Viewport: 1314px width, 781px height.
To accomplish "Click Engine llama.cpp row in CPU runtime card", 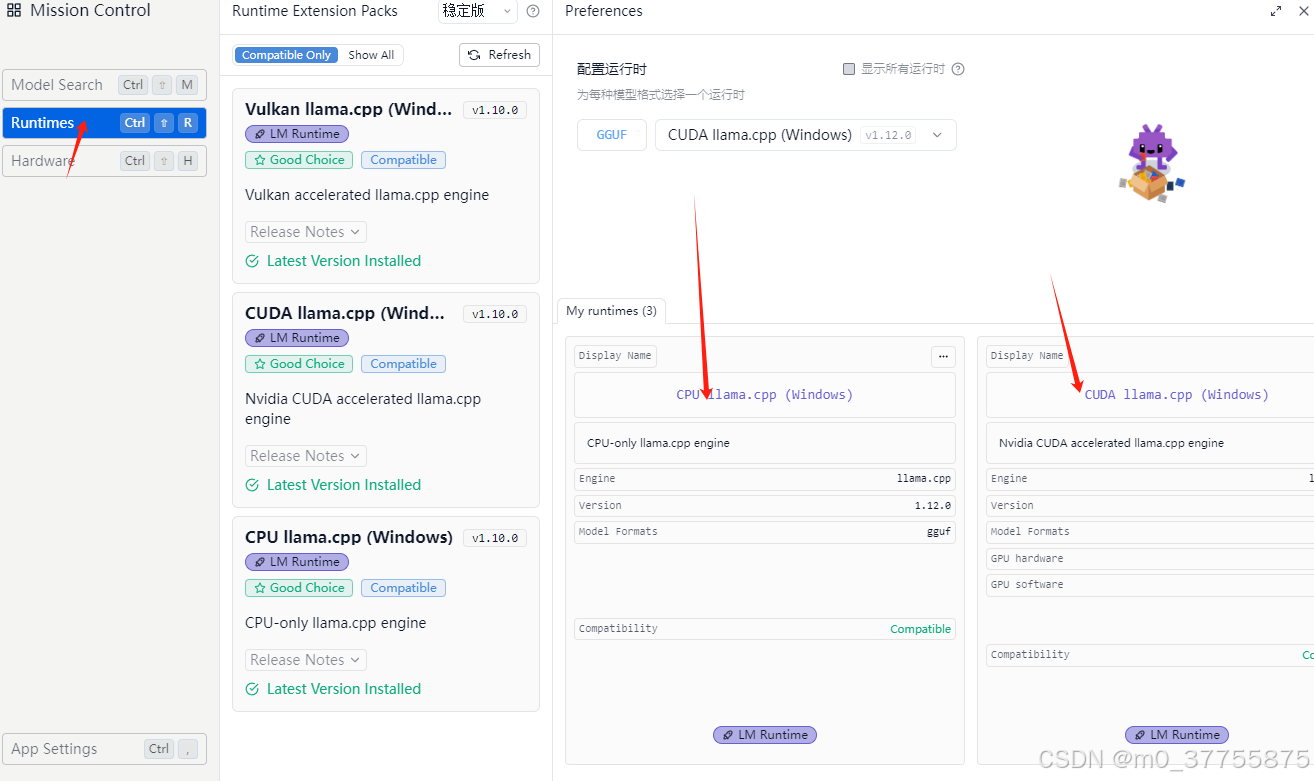I will coord(765,479).
